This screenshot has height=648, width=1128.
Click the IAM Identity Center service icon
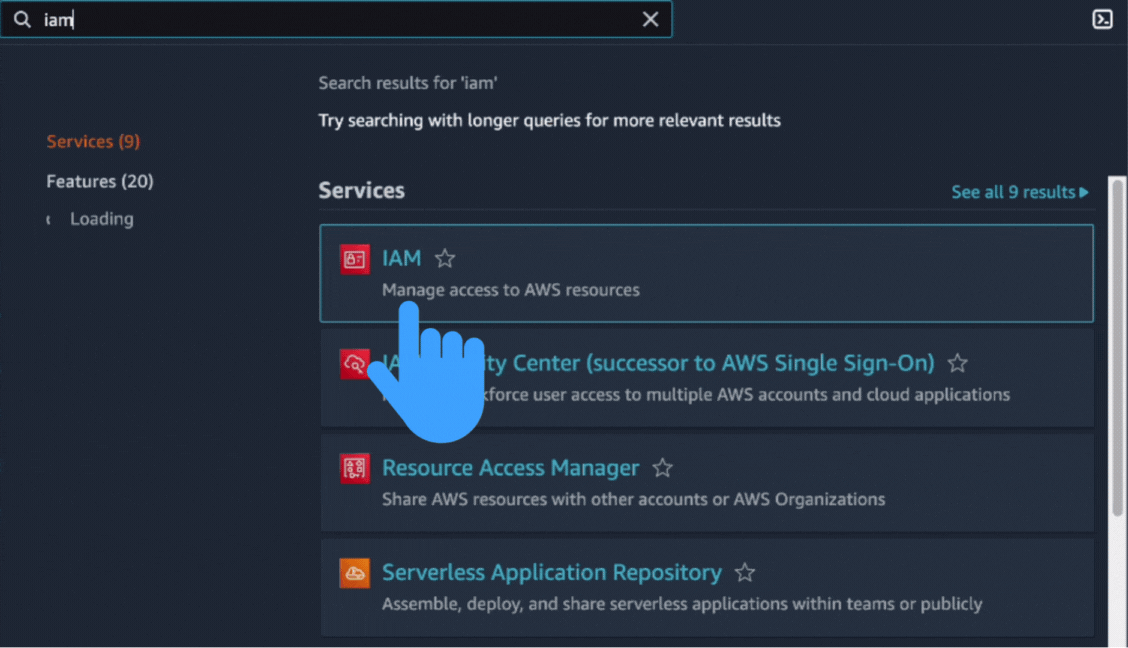point(353,363)
